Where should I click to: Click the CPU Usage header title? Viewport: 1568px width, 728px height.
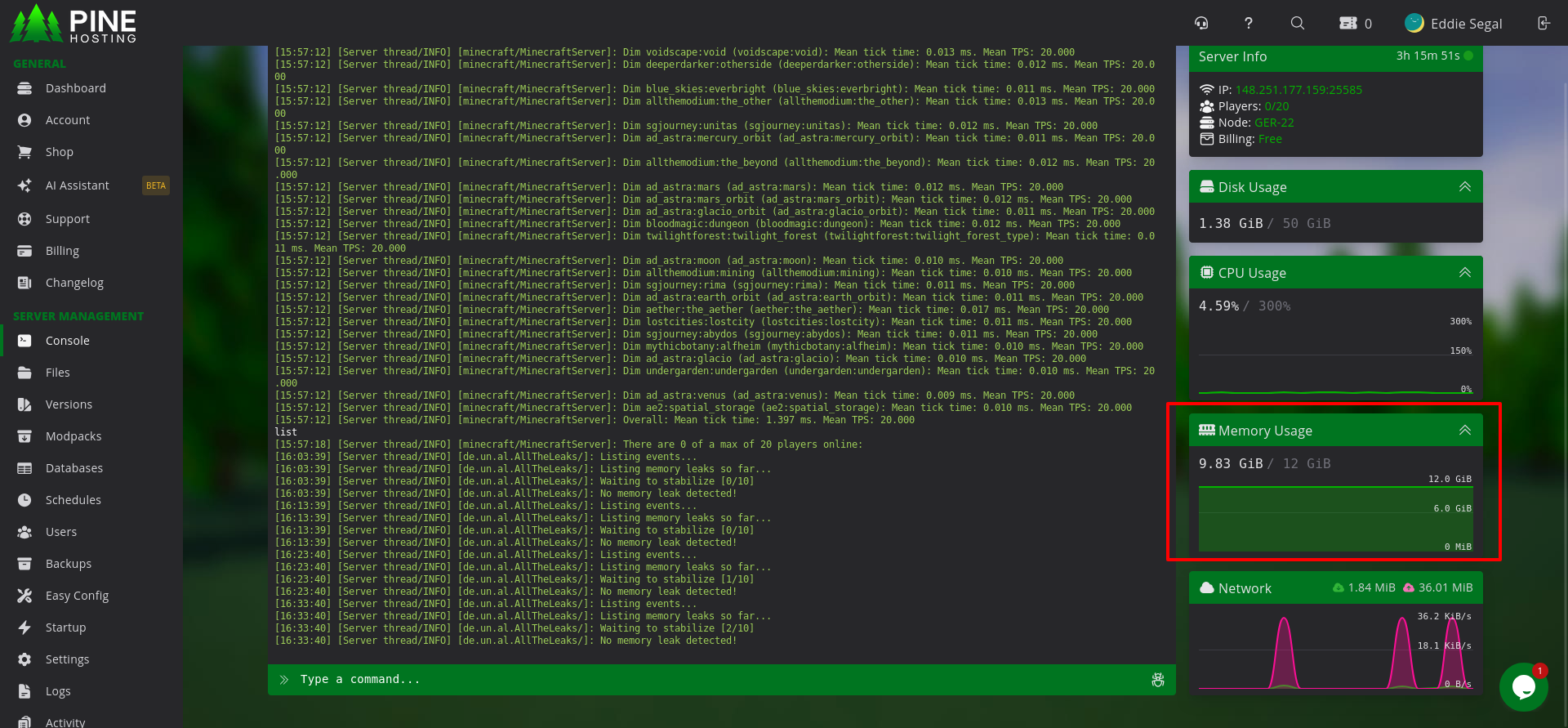(x=1252, y=273)
